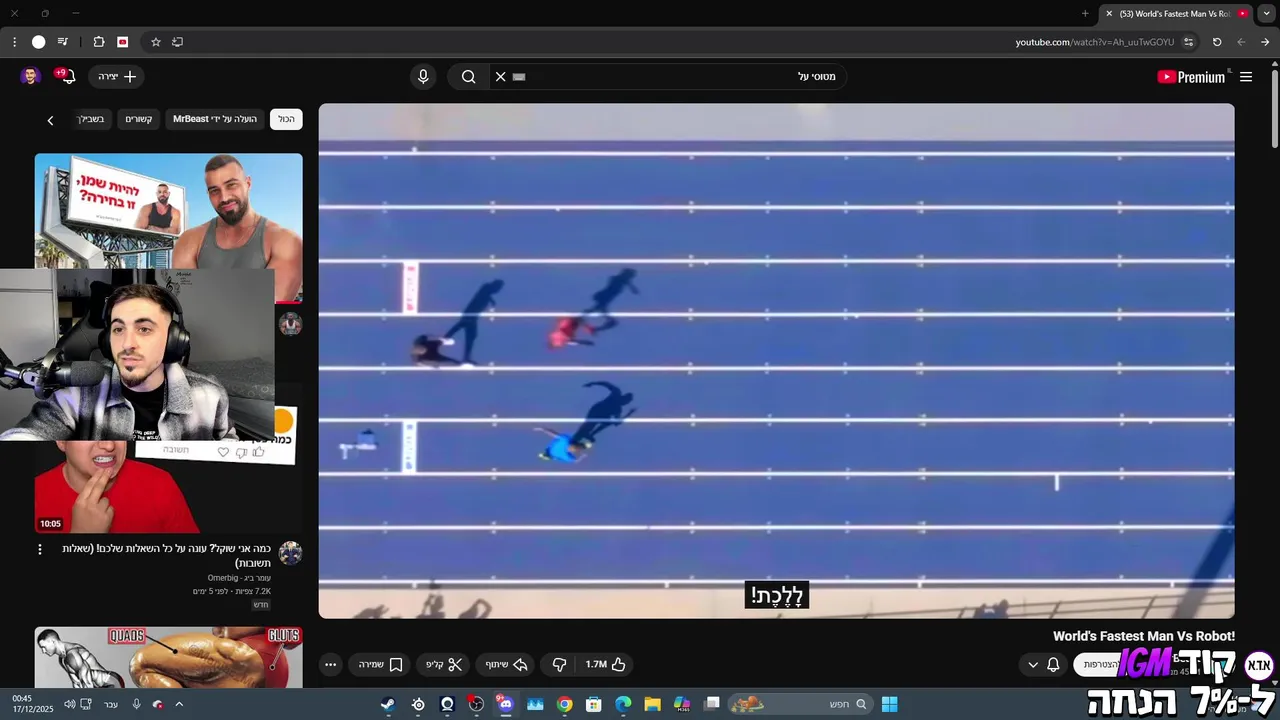This screenshot has height=720, width=1280.
Task: Open options menu for 'כמה אני שוקל' video
Action: (40, 550)
